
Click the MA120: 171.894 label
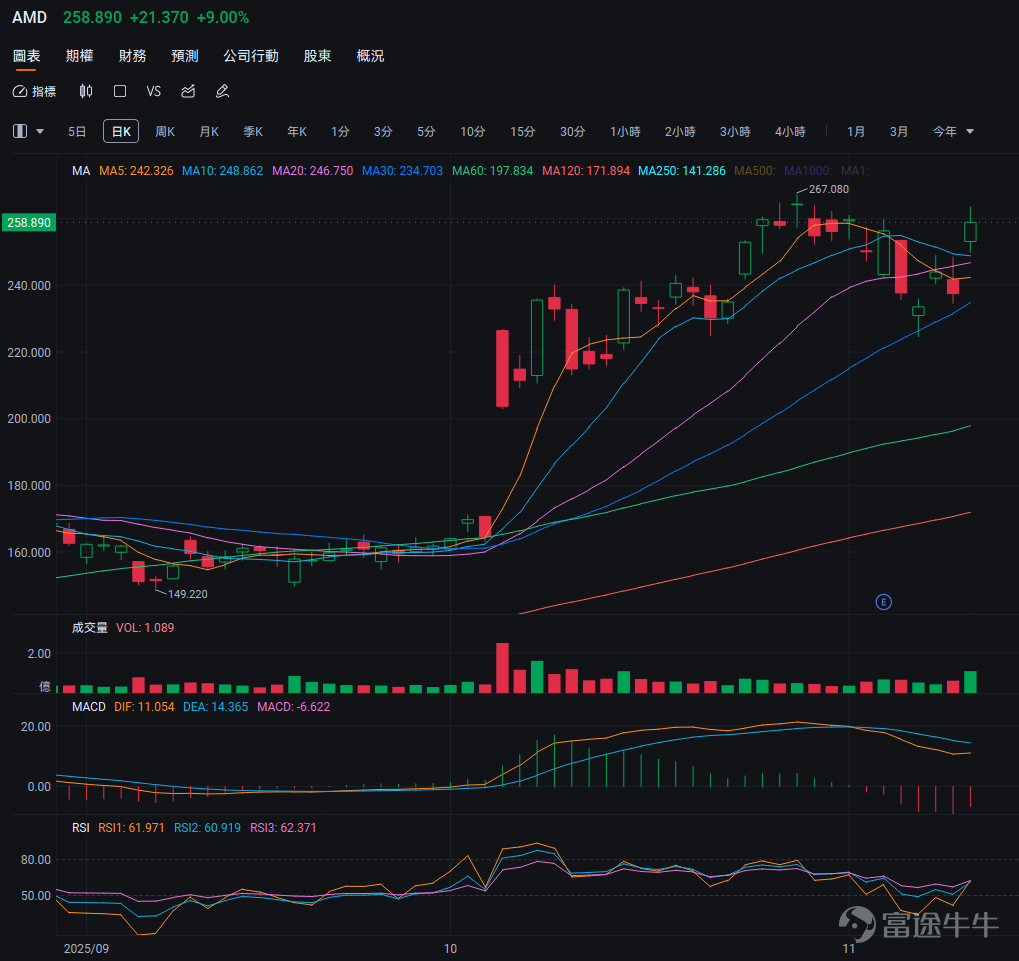[x=586, y=171]
